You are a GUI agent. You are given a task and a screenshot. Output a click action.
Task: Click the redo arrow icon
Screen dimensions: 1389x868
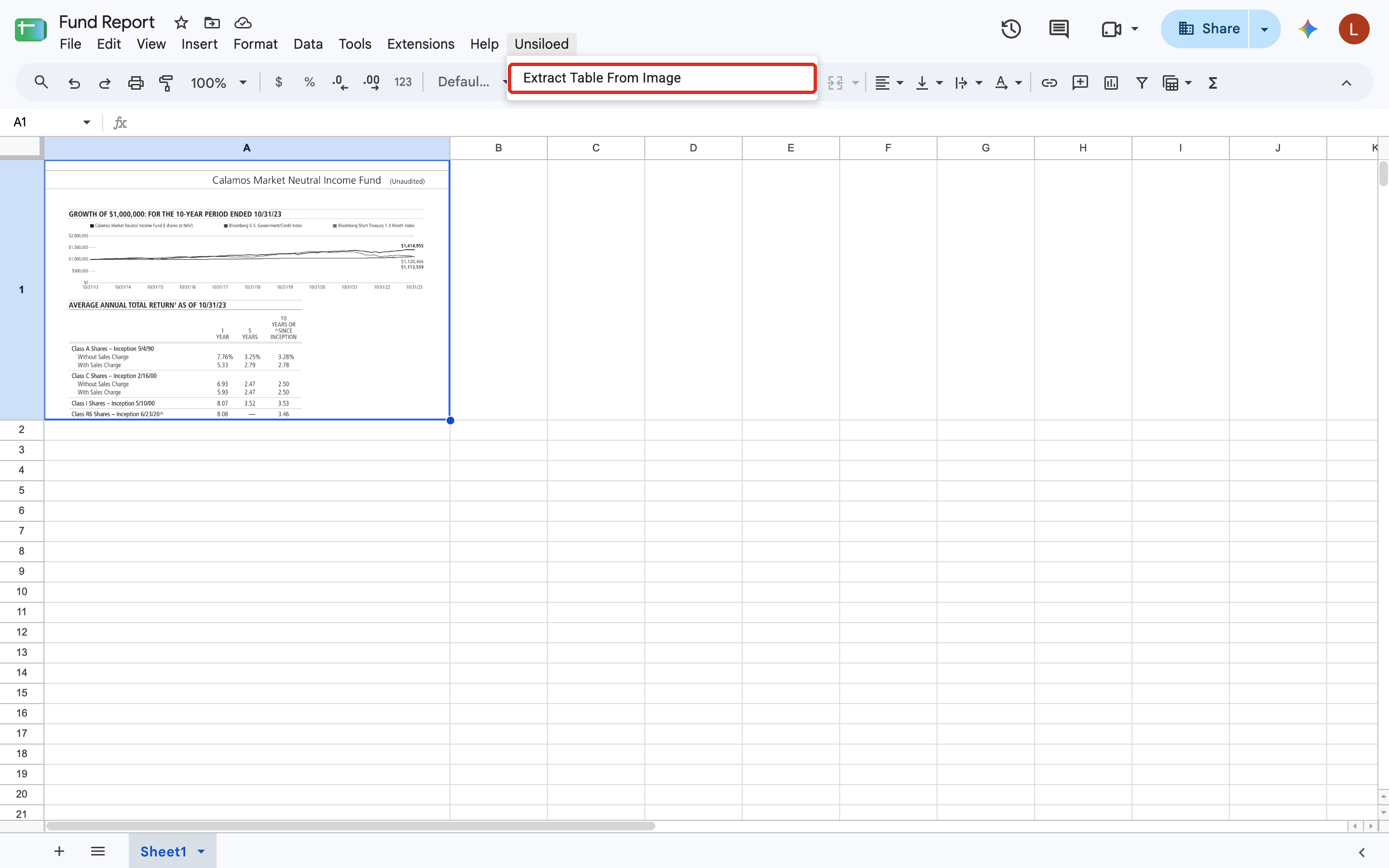click(x=105, y=82)
